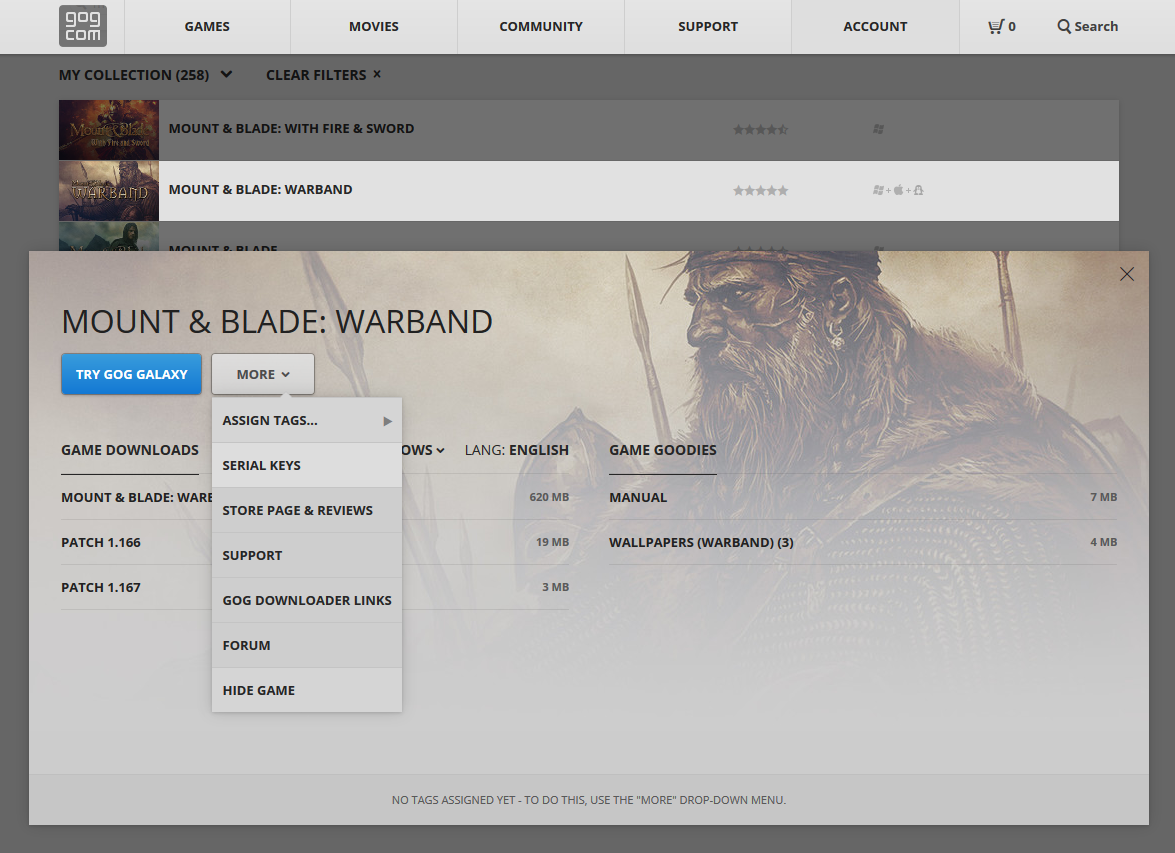Select Assign Tags from the menu
The image size is (1175, 853).
pyautogui.click(x=306, y=421)
